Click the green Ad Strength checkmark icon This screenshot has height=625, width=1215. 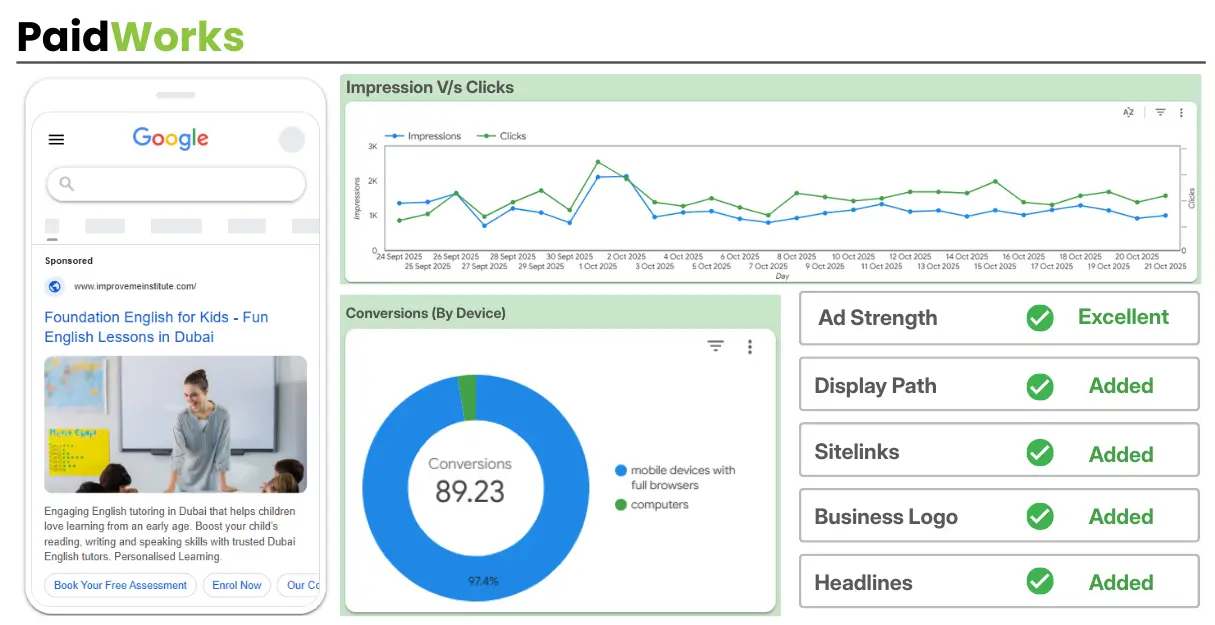(x=1040, y=318)
